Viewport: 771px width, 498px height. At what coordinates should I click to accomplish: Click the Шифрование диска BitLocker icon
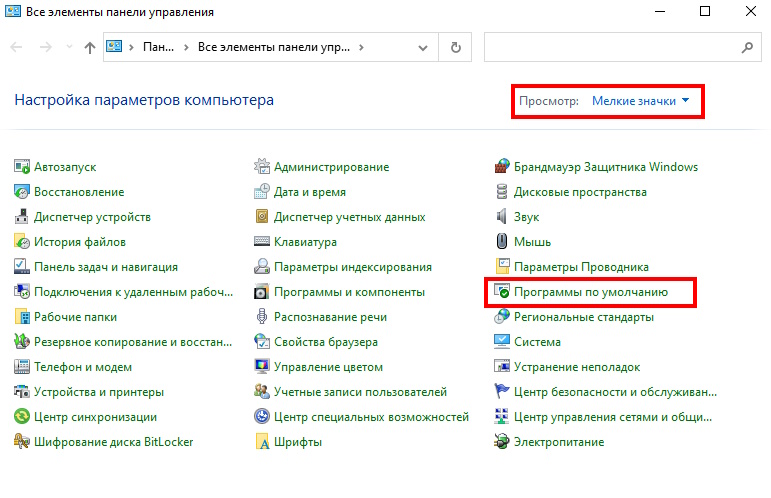point(22,442)
